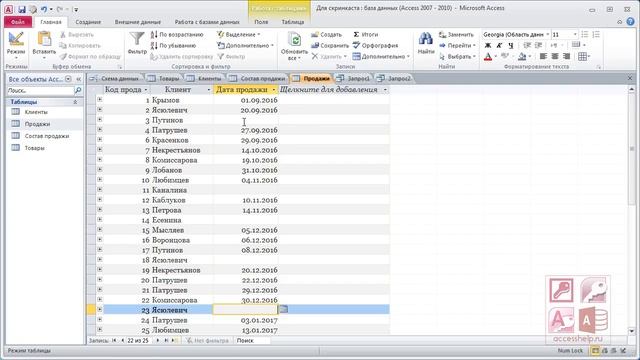The height and width of the screenshot is (360, 640).
Task: Open Состав продажи table in navigation pane
Action: click(x=47, y=136)
